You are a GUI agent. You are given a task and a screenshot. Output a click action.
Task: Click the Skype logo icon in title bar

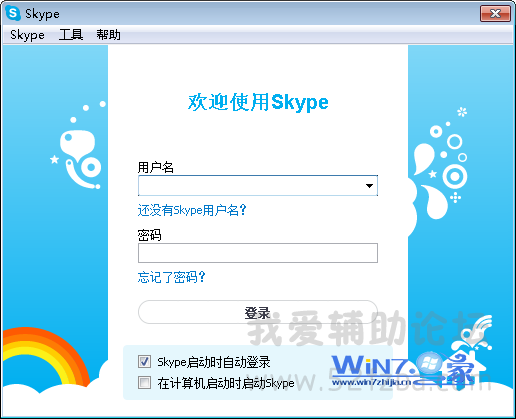click(13, 13)
